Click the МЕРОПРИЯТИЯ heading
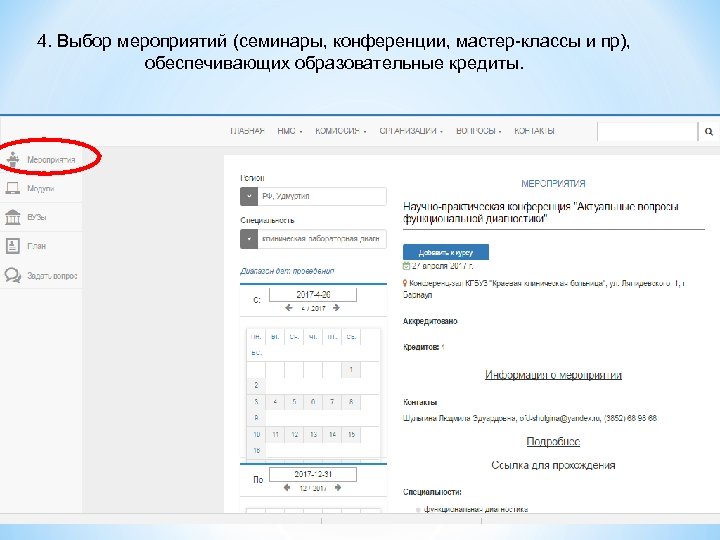720x540 pixels. [553, 184]
